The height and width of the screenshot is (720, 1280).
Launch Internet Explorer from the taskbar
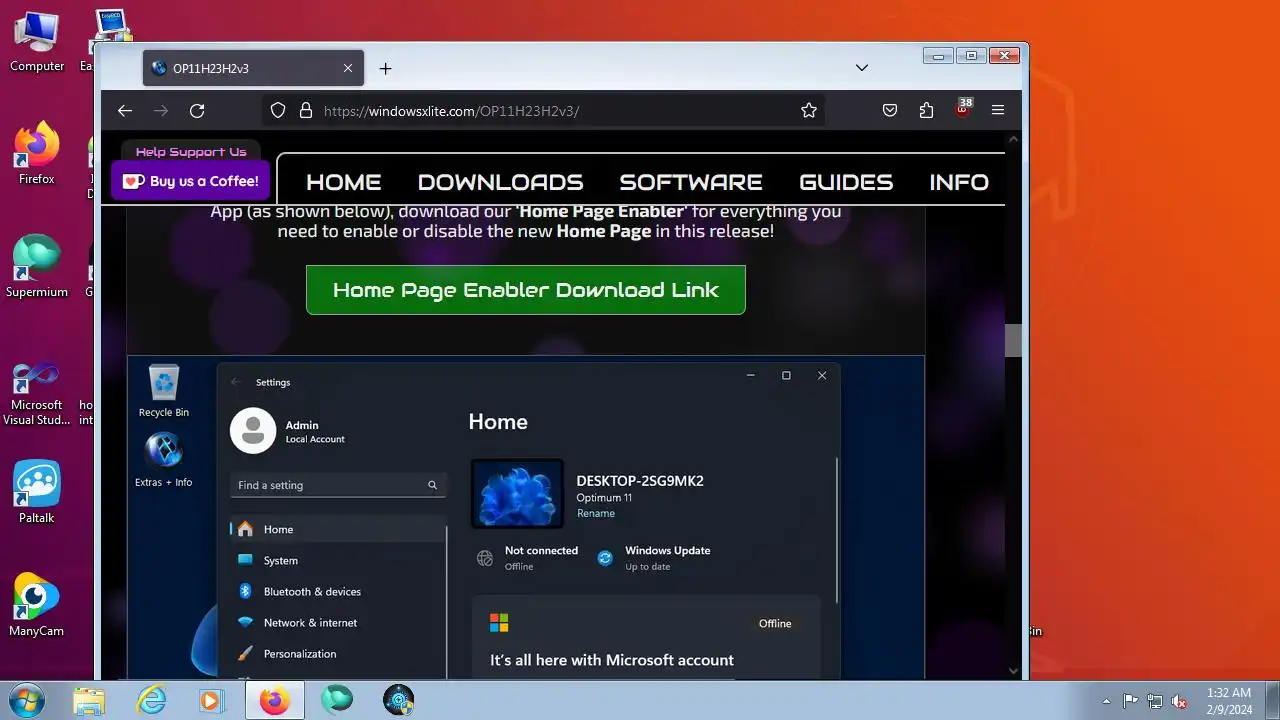point(151,700)
